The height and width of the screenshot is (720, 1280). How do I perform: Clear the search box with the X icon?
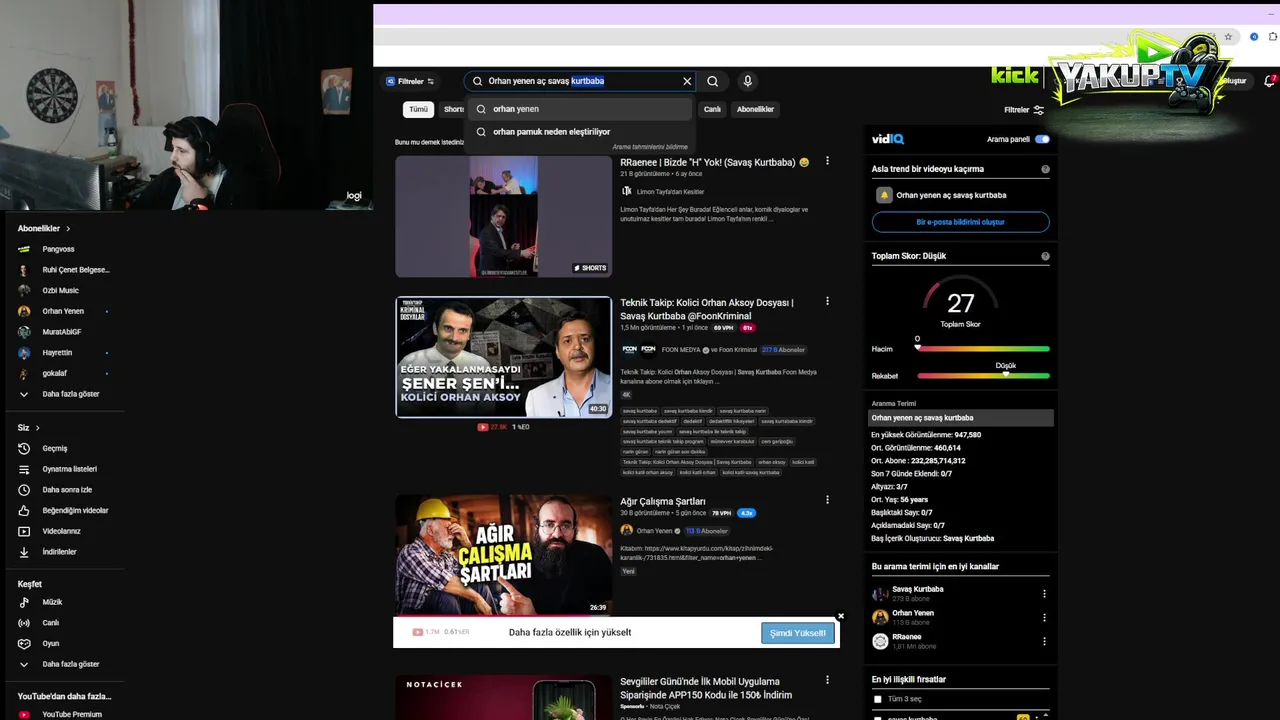tap(687, 81)
